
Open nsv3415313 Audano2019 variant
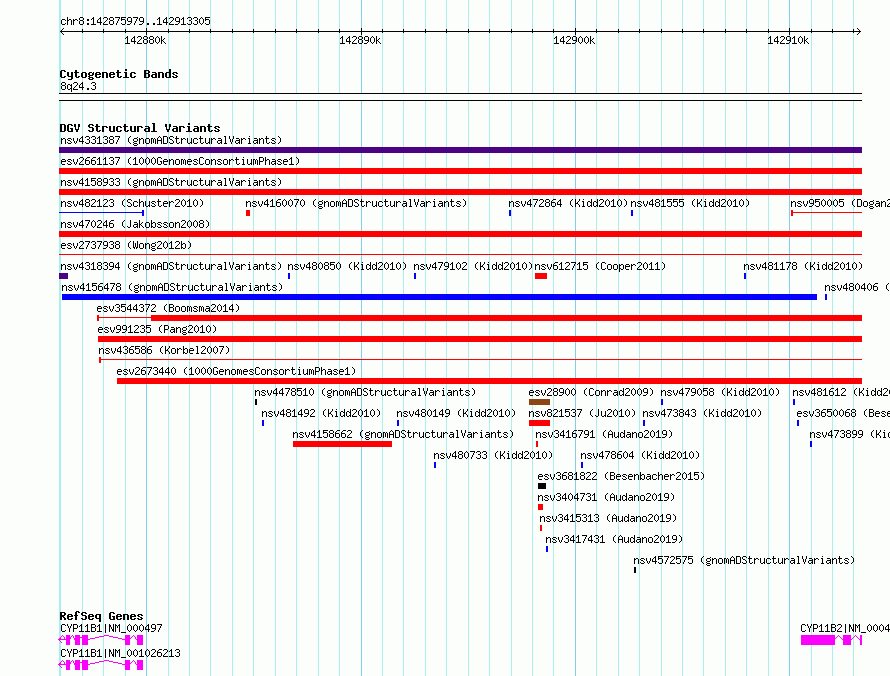608,518
